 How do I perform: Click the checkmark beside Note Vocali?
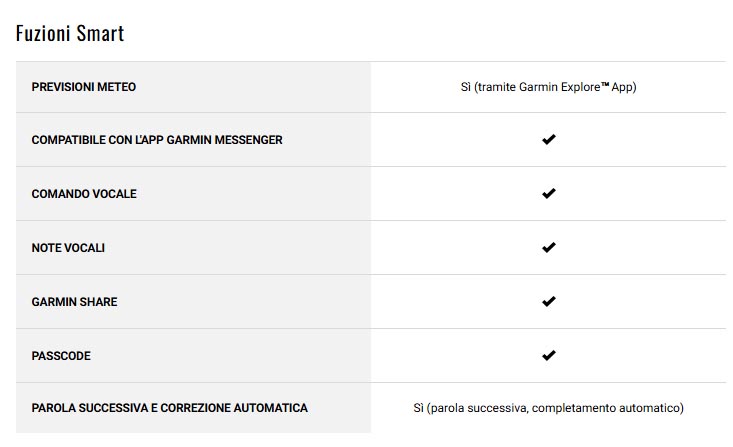[x=548, y=247]
